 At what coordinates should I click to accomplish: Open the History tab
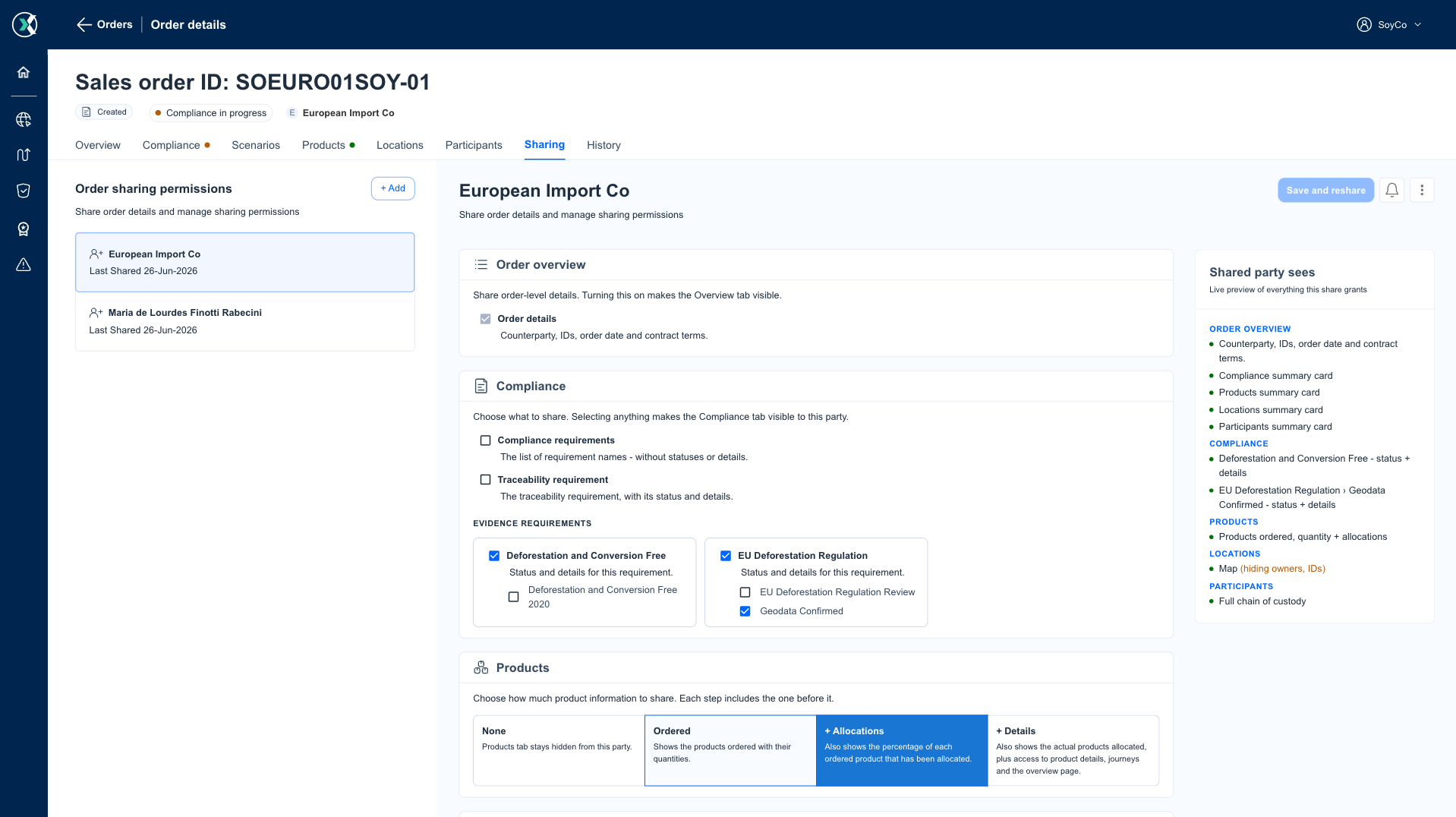[604, 145]
